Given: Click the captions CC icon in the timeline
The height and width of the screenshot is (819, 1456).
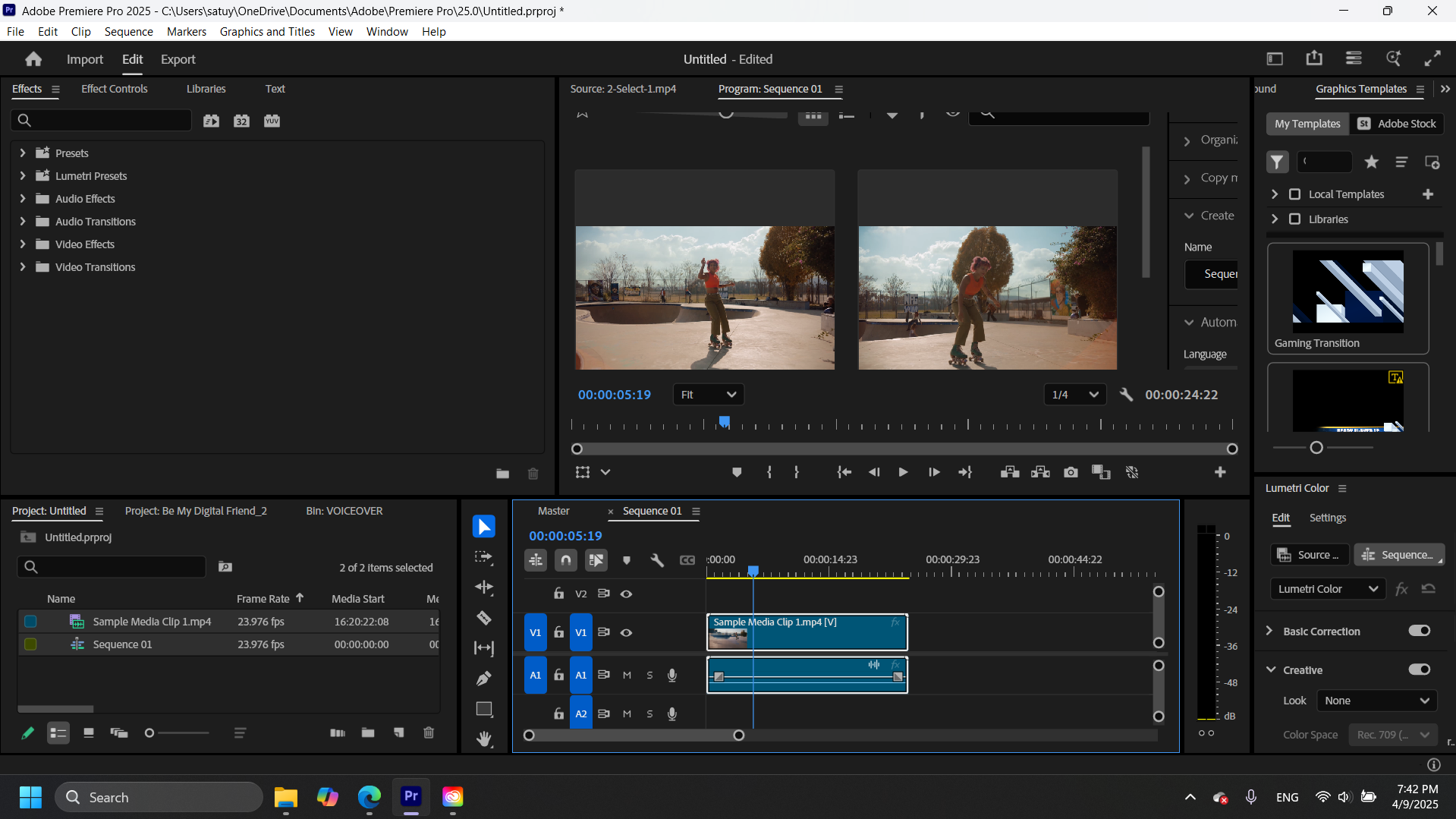Looking at the screenshot, I should (687, 560).
